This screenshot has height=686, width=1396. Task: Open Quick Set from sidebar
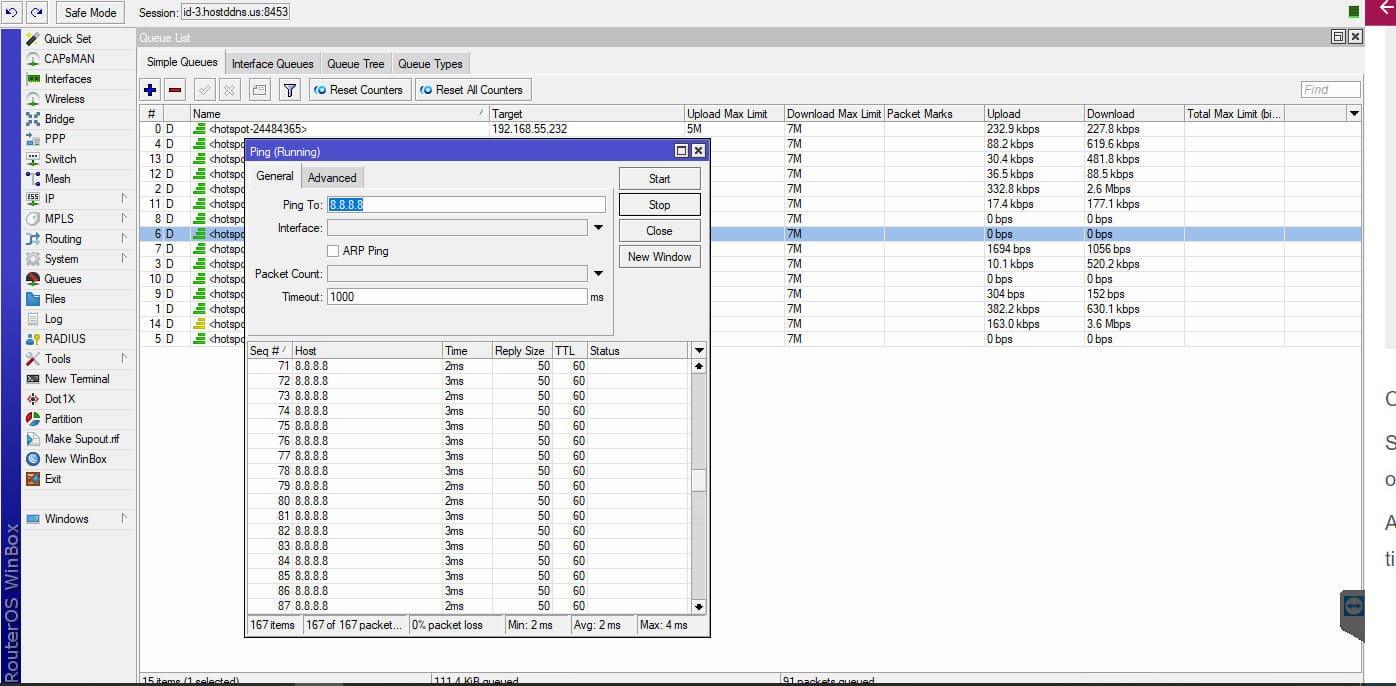pos(67,39)
